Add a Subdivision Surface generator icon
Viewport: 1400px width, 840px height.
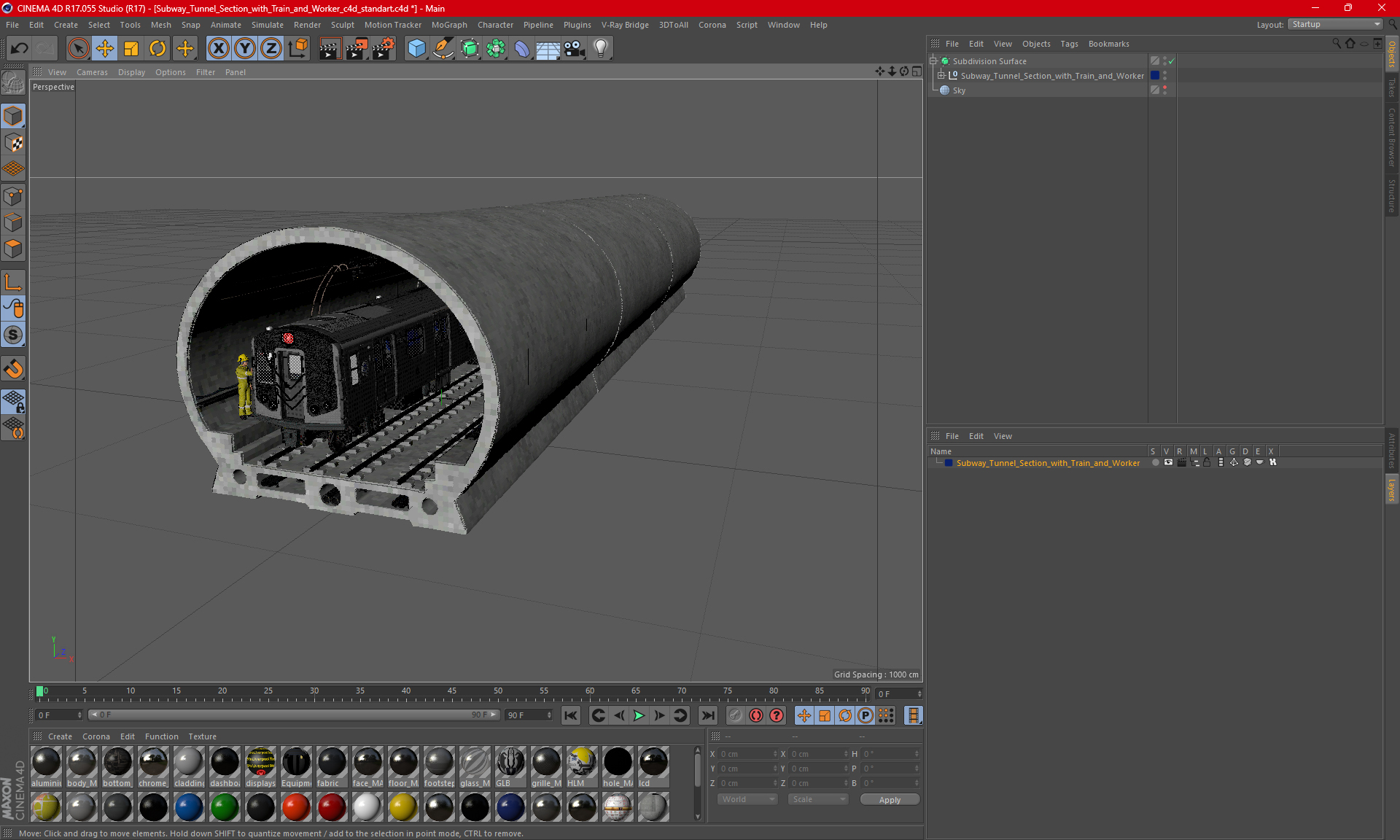coord(470,49)
